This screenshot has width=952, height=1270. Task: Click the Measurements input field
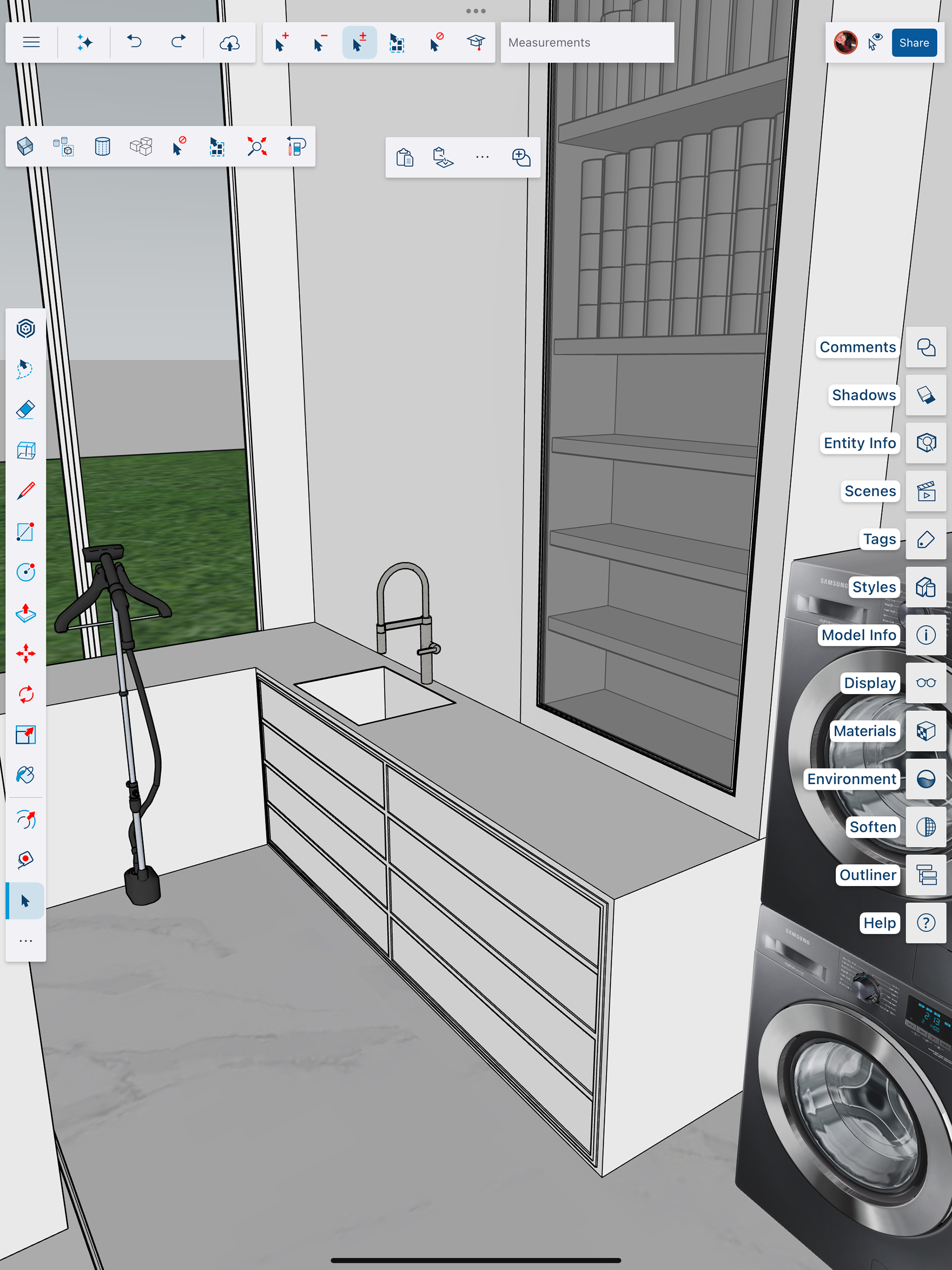click(587, 43)
